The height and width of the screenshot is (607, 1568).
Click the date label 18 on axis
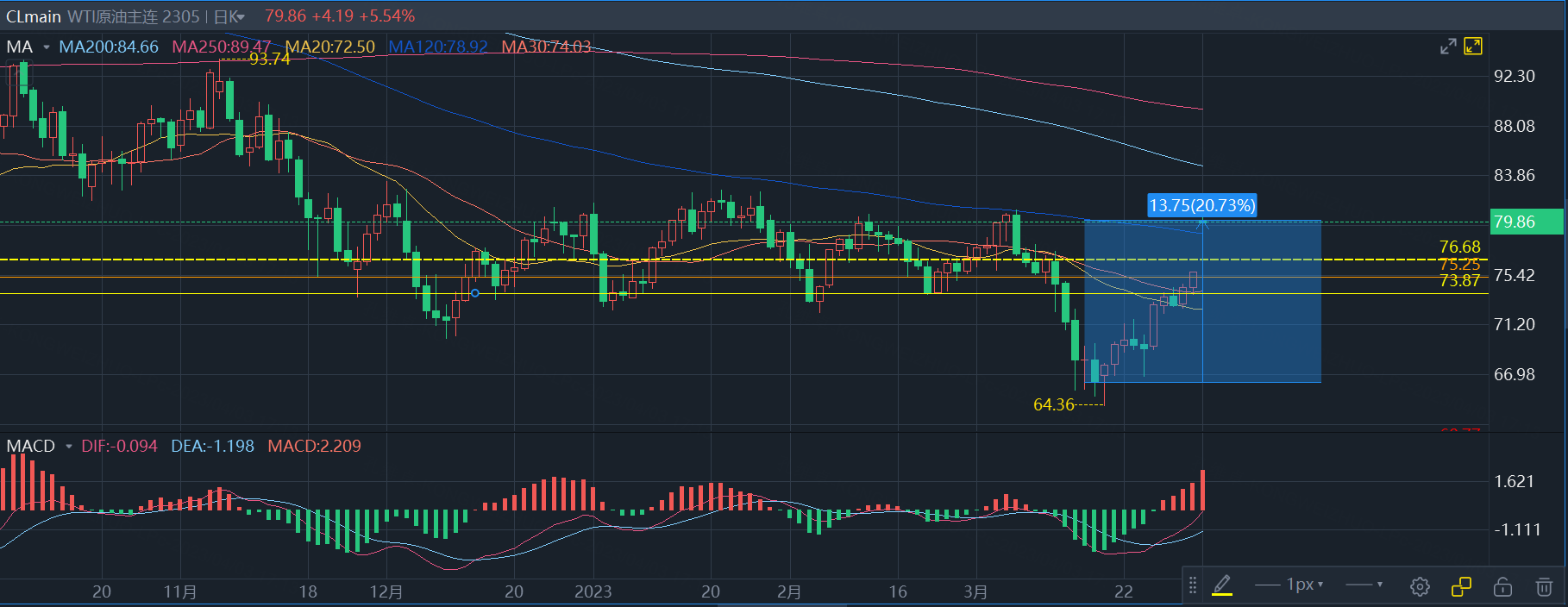tap(308, 591)
